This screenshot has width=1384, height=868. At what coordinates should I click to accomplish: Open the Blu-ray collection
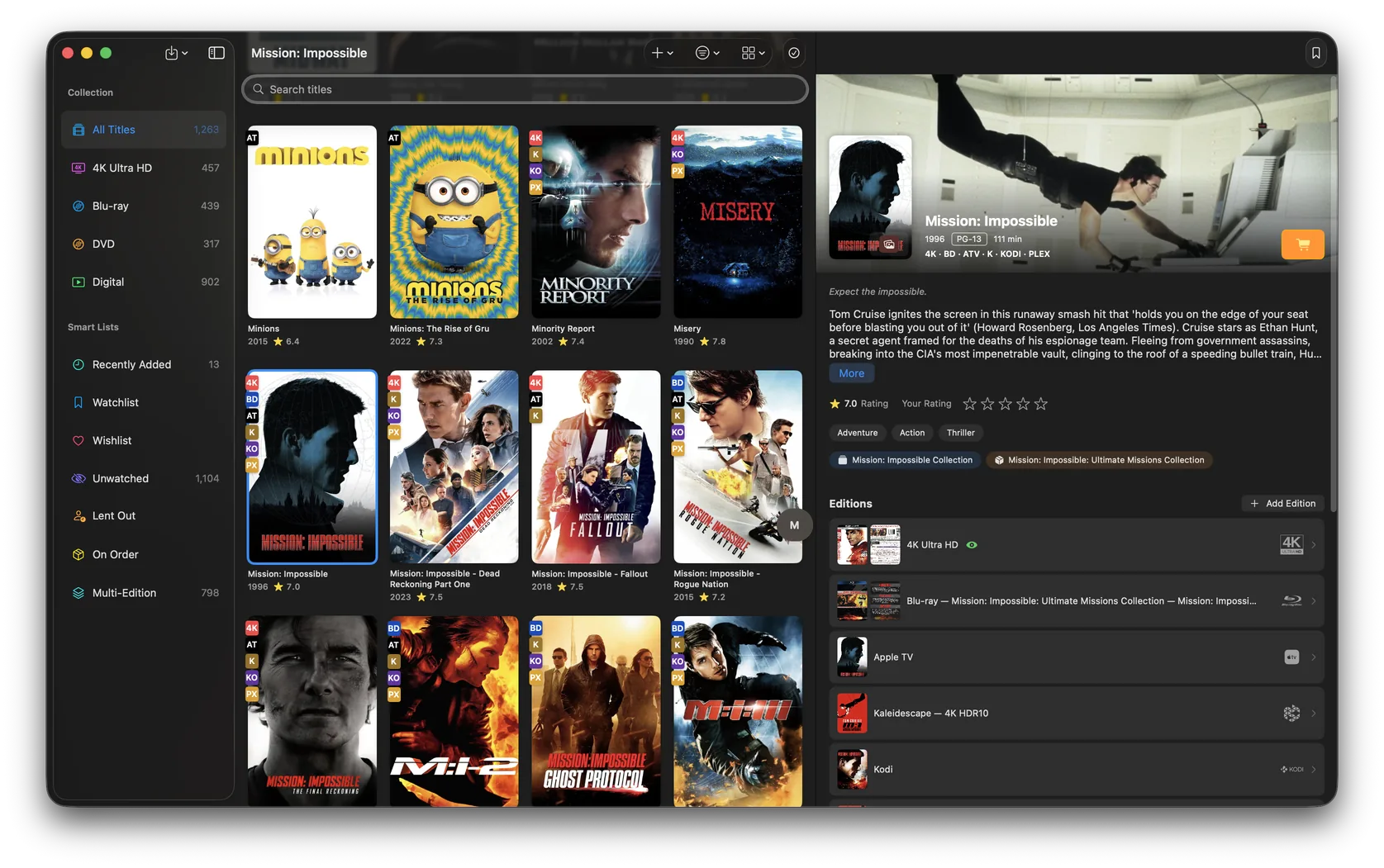144,206
